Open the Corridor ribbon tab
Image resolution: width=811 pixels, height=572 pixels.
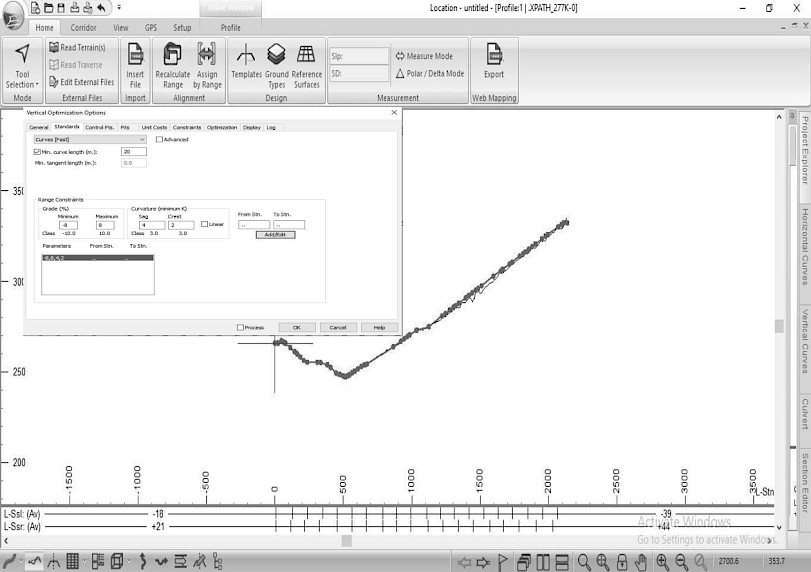point(84,28)
